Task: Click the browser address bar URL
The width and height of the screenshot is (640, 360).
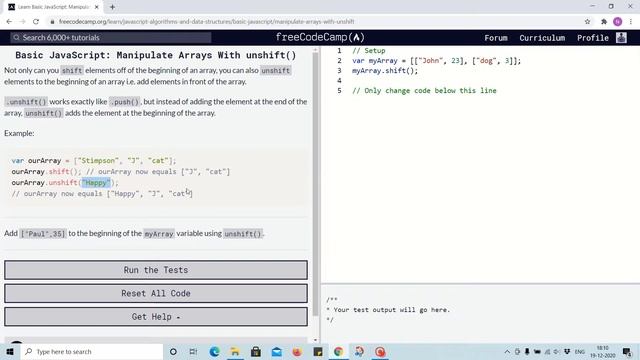Action: click(206, 22)
